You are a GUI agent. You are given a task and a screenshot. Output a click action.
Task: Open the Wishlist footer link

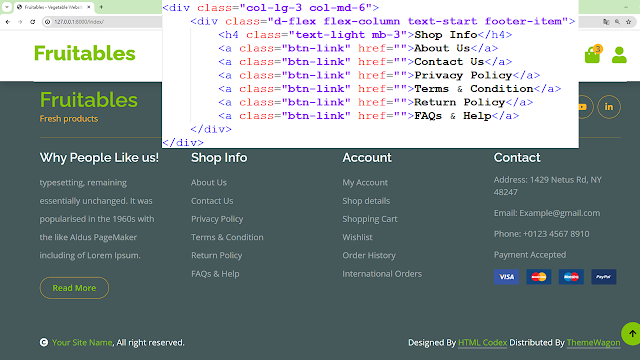click(357, 237)
